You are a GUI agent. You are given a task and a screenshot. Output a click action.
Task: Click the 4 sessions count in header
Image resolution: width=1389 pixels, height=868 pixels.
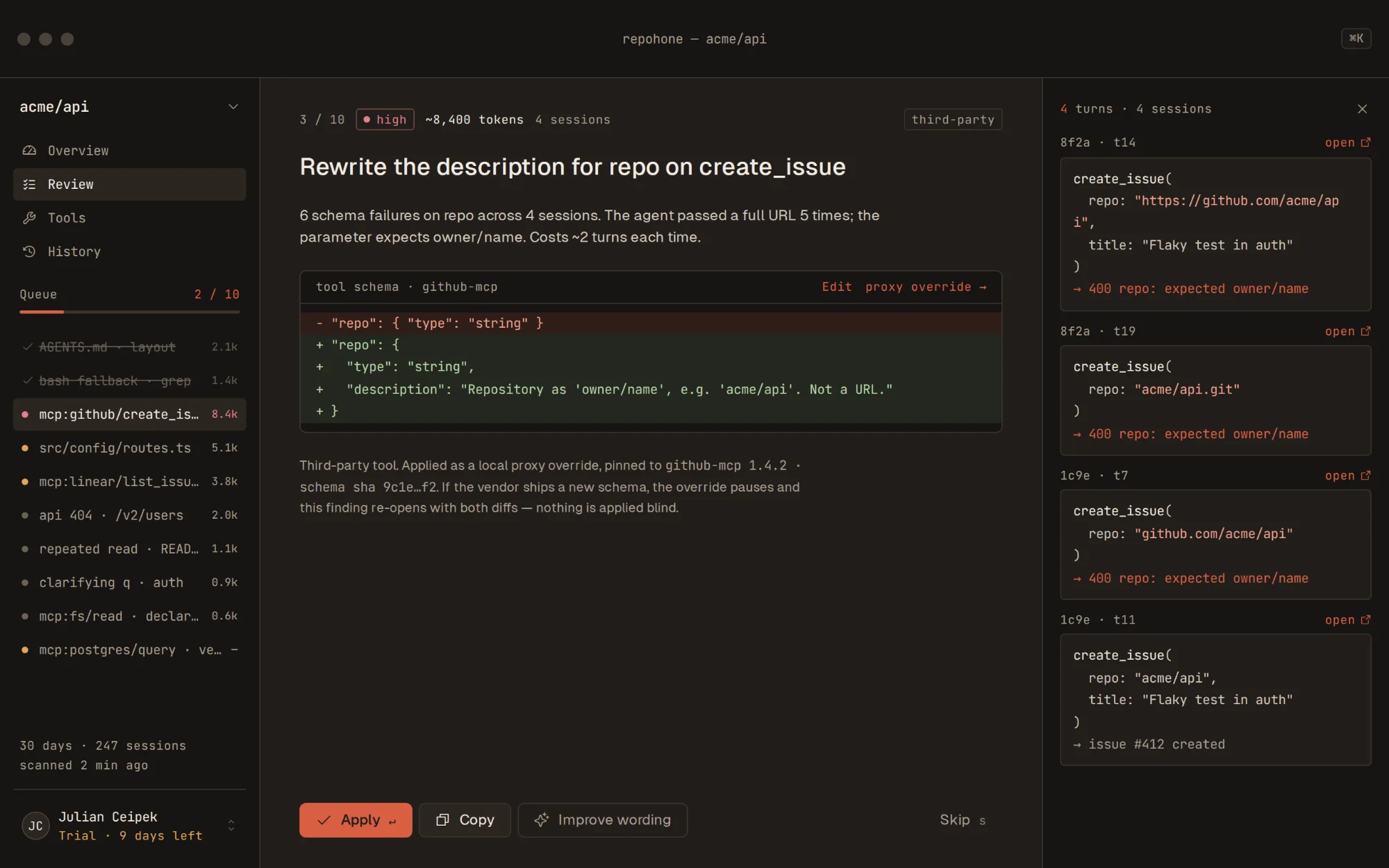[573, 119]
